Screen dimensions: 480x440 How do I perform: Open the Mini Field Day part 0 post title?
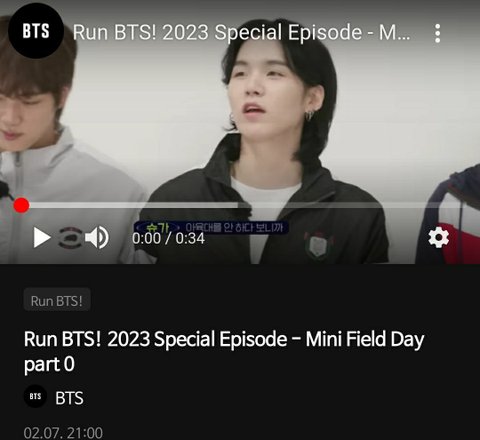pos(224,352)
